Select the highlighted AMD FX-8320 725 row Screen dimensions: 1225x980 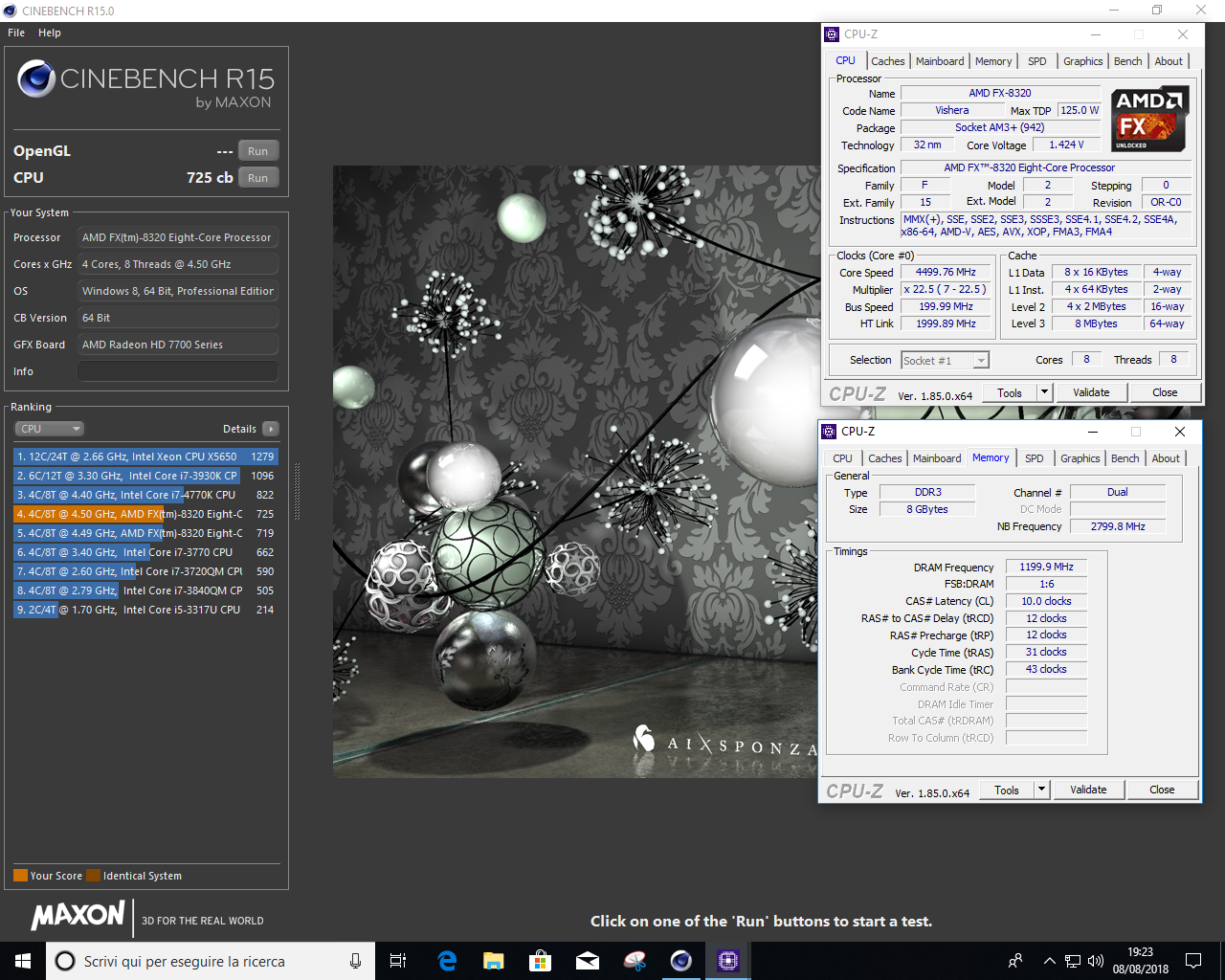[145, 514]
